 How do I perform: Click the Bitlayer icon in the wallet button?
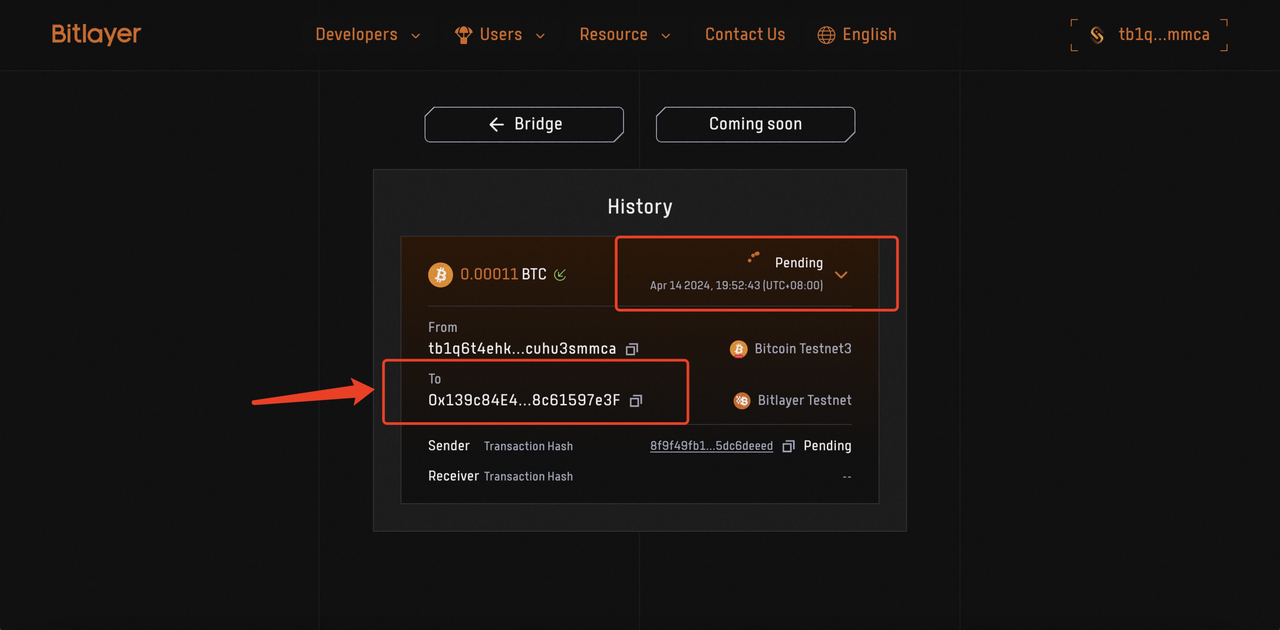1096,34
